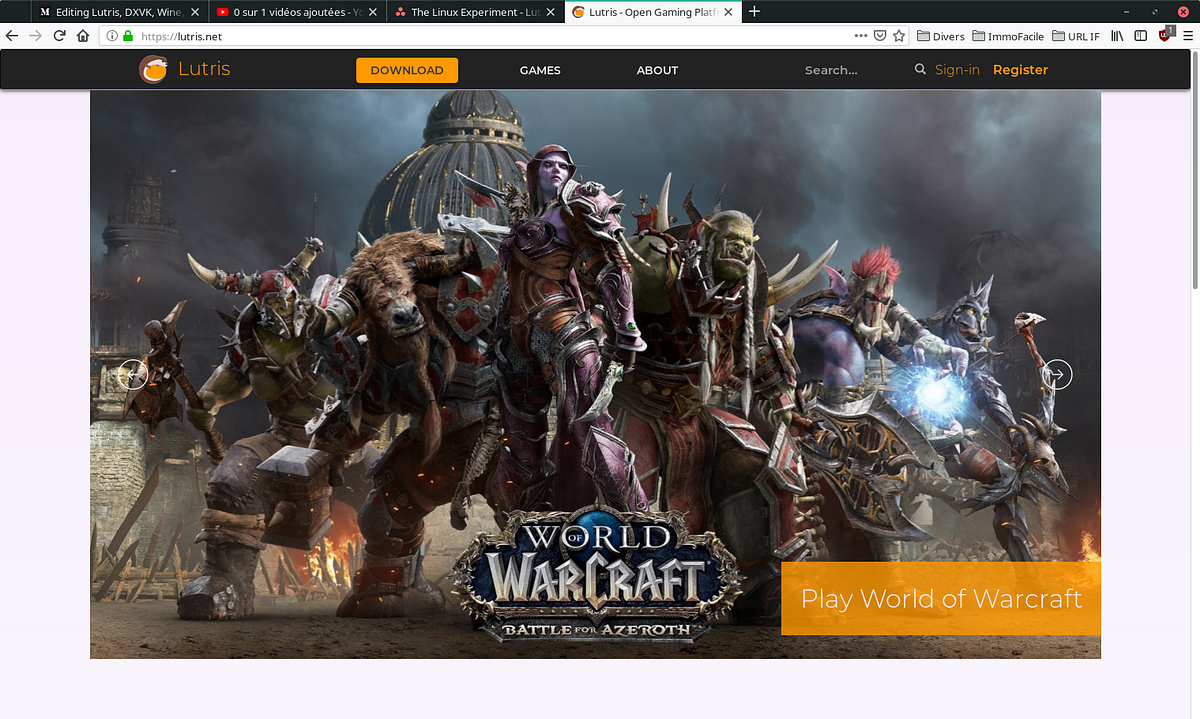Click the World of Warcraft banner image
This screenshot has height=719, width=1200.
point(595,374)
